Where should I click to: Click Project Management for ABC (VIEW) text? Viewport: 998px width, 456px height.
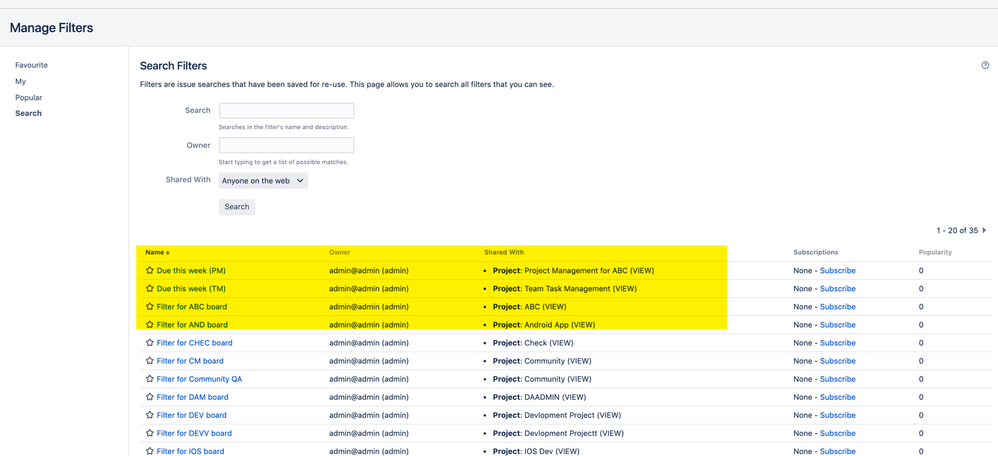[x=589, y=271]
